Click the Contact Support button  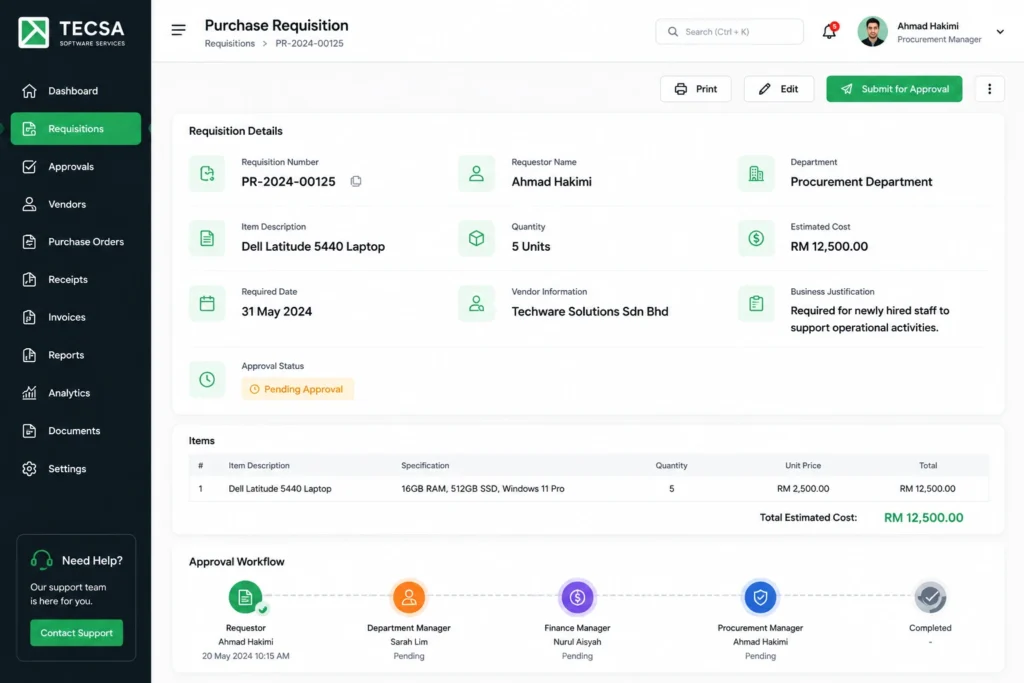[76, 633]
